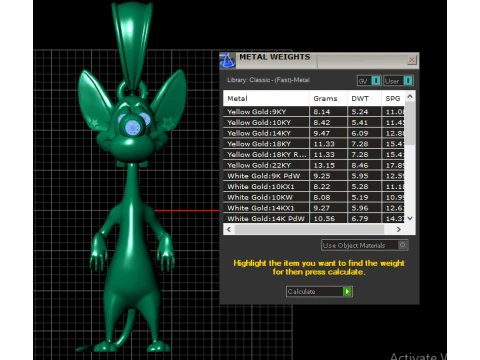Select the Yellow Gold:9KY row
Image resolution: width=480 pixels, height=360 pixels.
314,112
